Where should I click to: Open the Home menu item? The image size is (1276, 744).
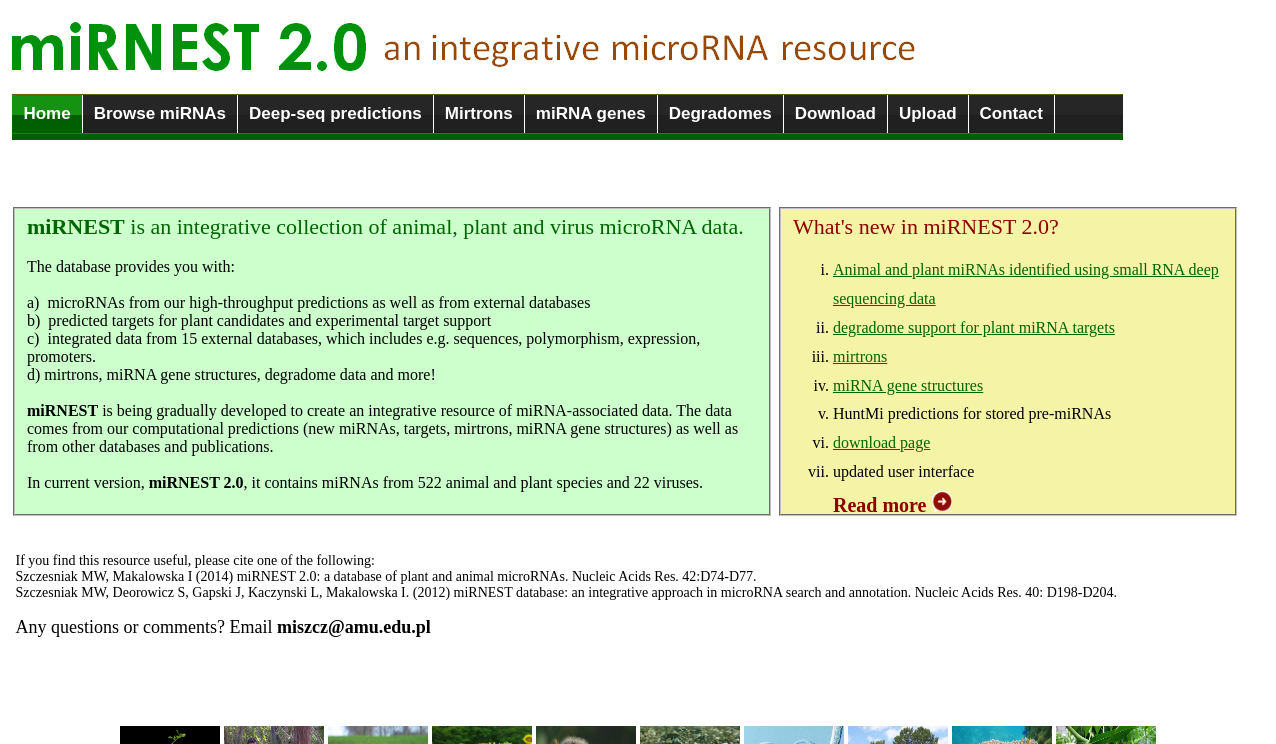click(x=47, y=114)
